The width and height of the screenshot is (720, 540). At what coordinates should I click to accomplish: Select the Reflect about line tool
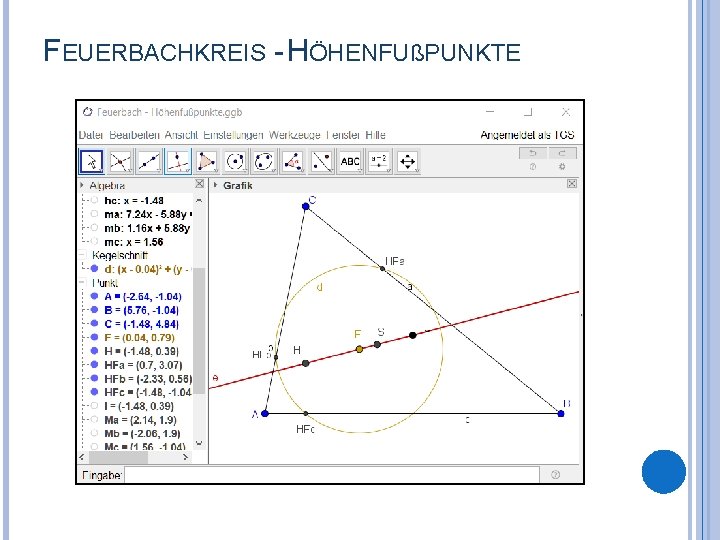tap(321, 161)
